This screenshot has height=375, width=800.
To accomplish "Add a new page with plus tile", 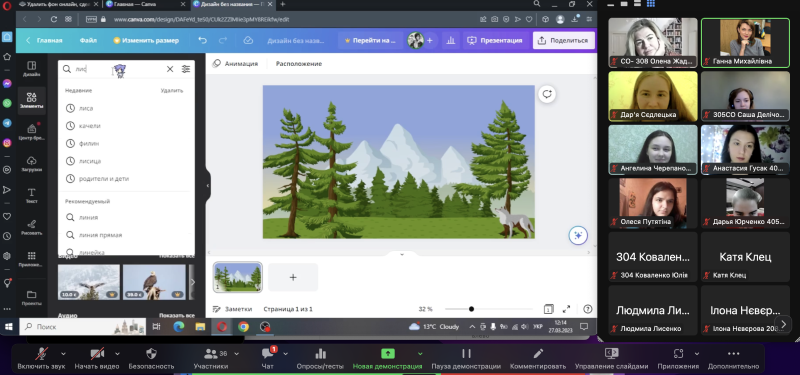I will pyautogui.click(x=293, y=277).
